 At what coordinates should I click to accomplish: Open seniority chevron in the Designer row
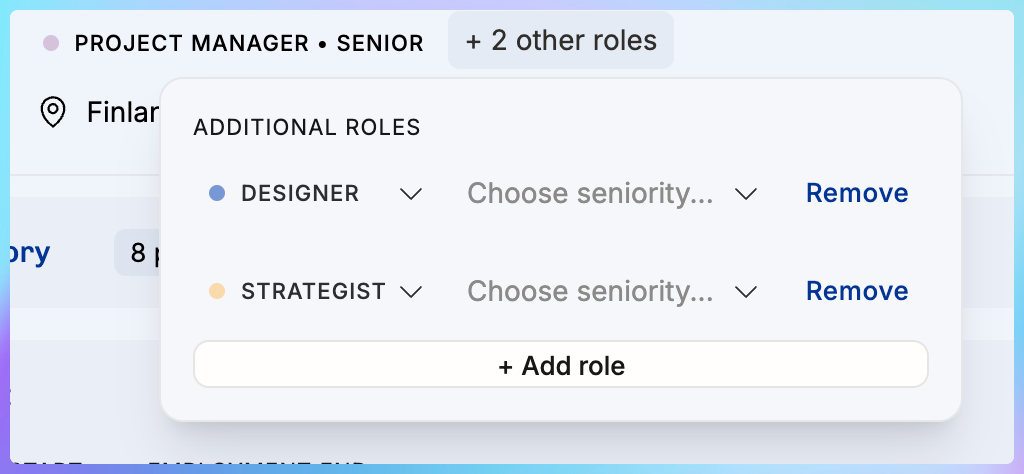click(x=746, y=194)
